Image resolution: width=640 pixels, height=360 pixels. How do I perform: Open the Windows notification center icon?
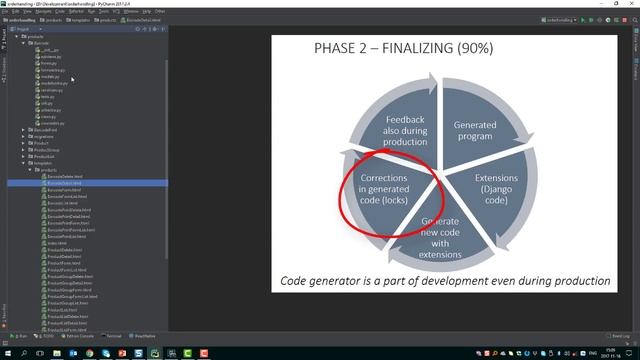tap(629, 353)
